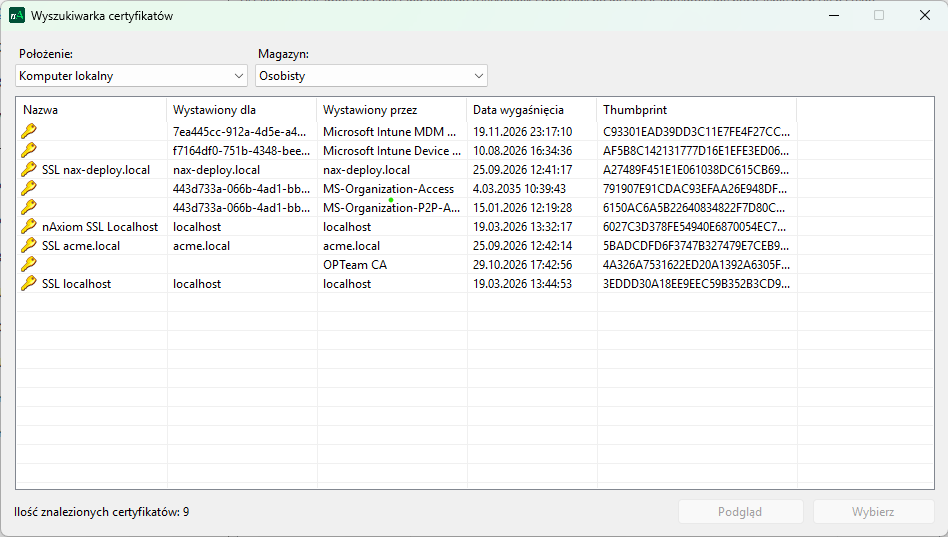Viewport: 948px width, 537px height.
Task: Click the Wybierz button
Action: (873, 512)
